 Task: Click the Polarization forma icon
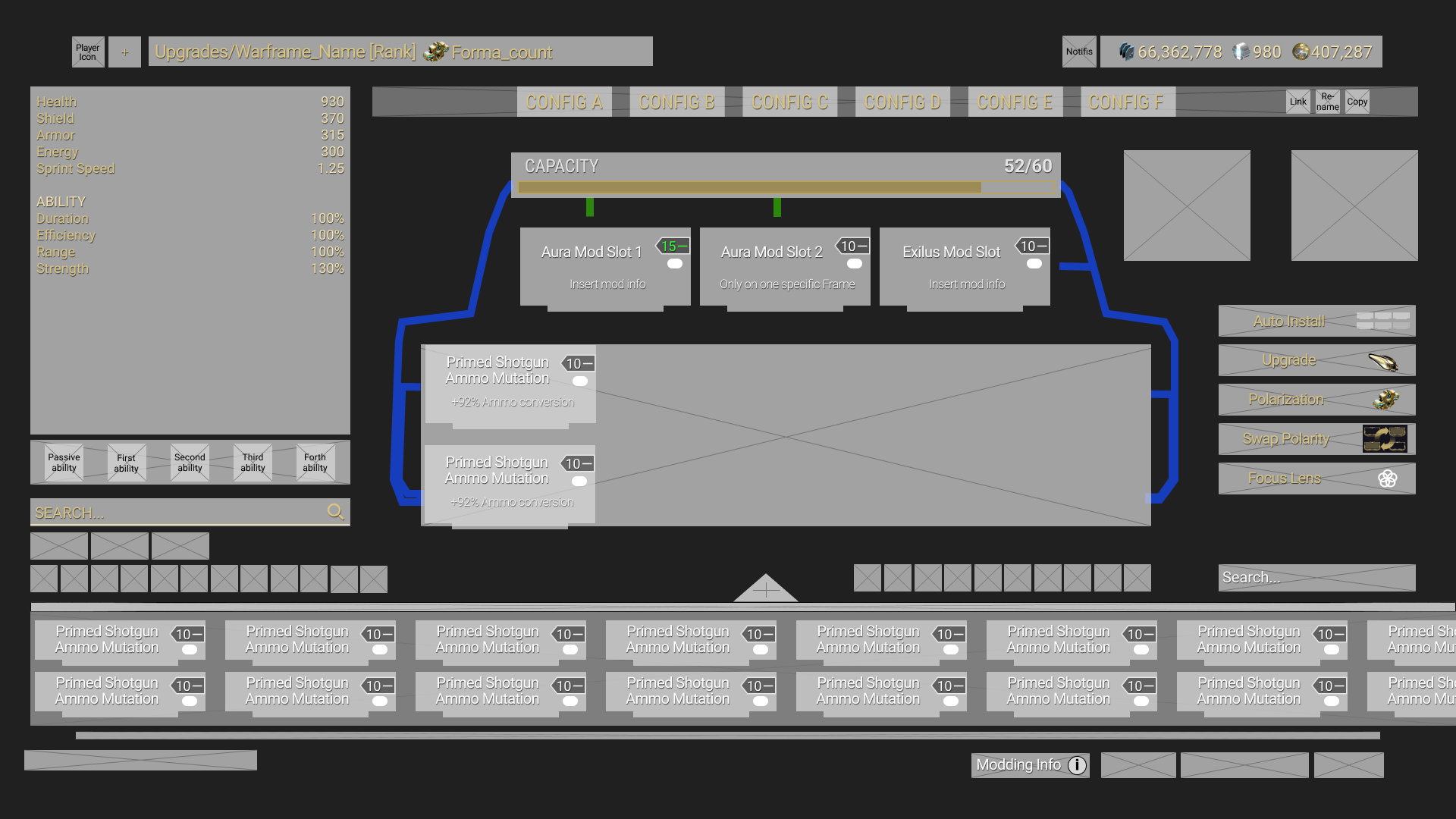(x=1386, y=400)
